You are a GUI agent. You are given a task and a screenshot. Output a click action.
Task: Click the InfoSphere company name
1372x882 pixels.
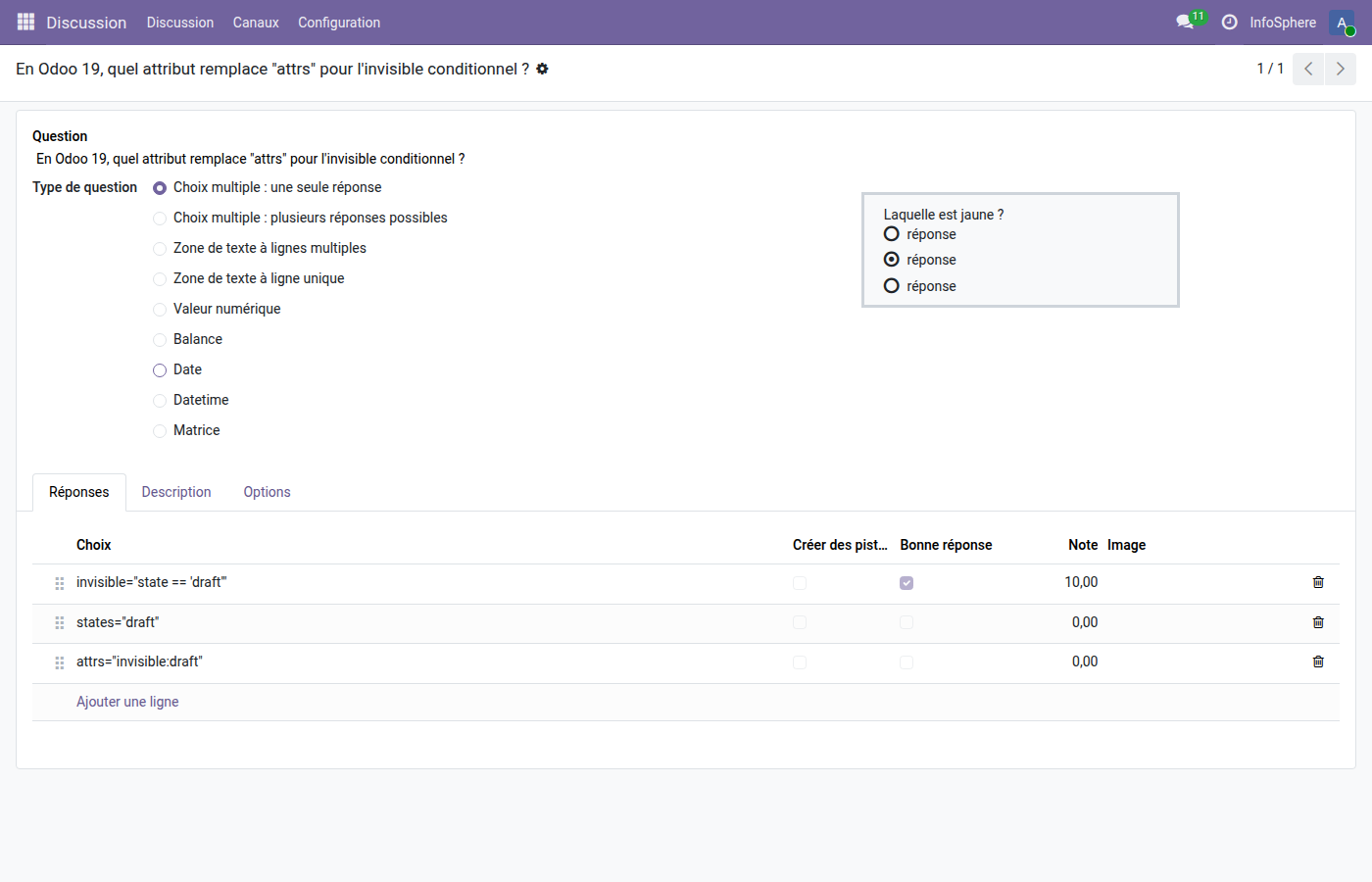(x=1282, y=22)
